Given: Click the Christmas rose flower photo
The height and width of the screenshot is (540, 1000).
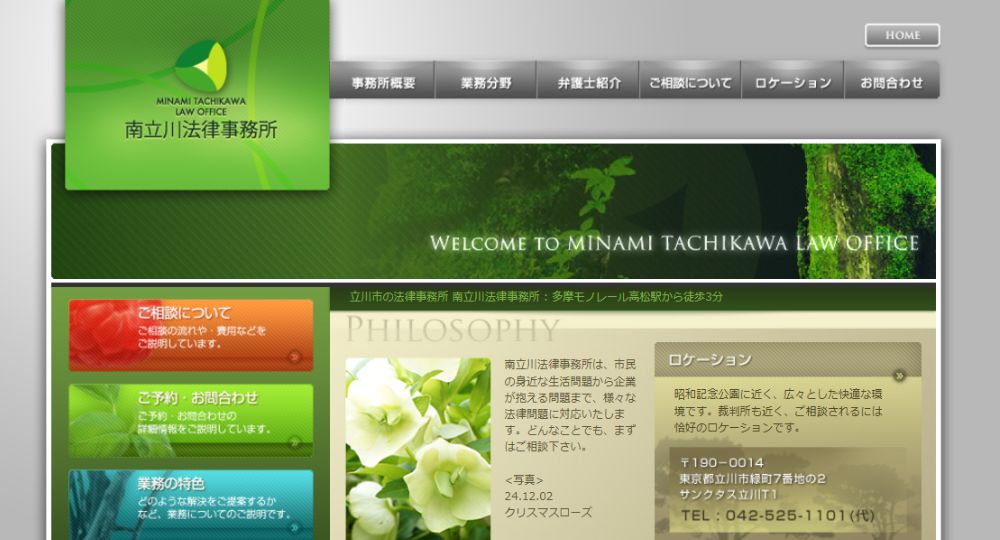Looking at the screenshot, I should click(418, 448).
